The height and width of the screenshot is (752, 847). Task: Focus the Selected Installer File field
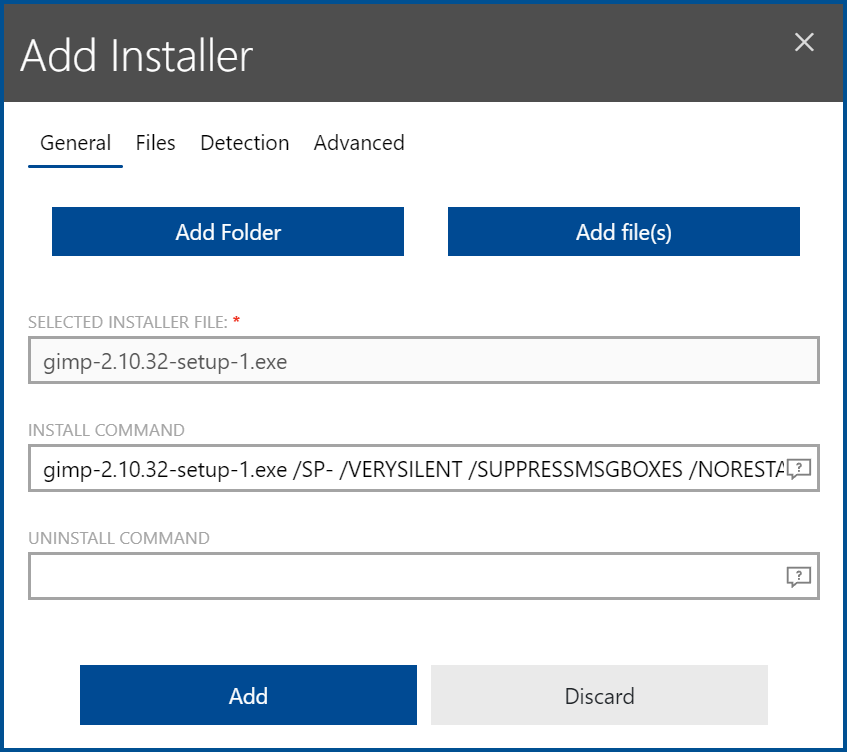424,360
